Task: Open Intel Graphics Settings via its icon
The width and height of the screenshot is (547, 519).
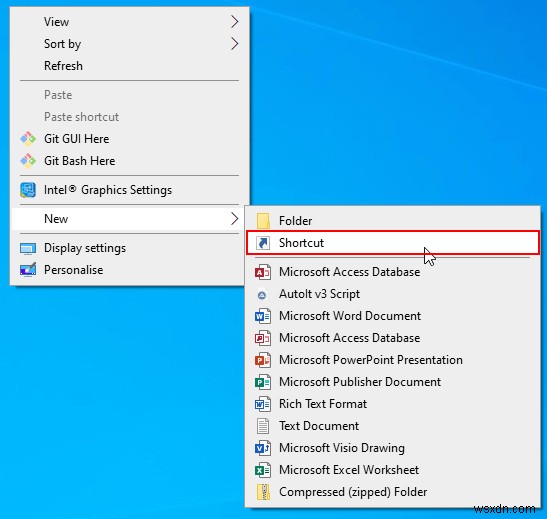Action: 28,190
